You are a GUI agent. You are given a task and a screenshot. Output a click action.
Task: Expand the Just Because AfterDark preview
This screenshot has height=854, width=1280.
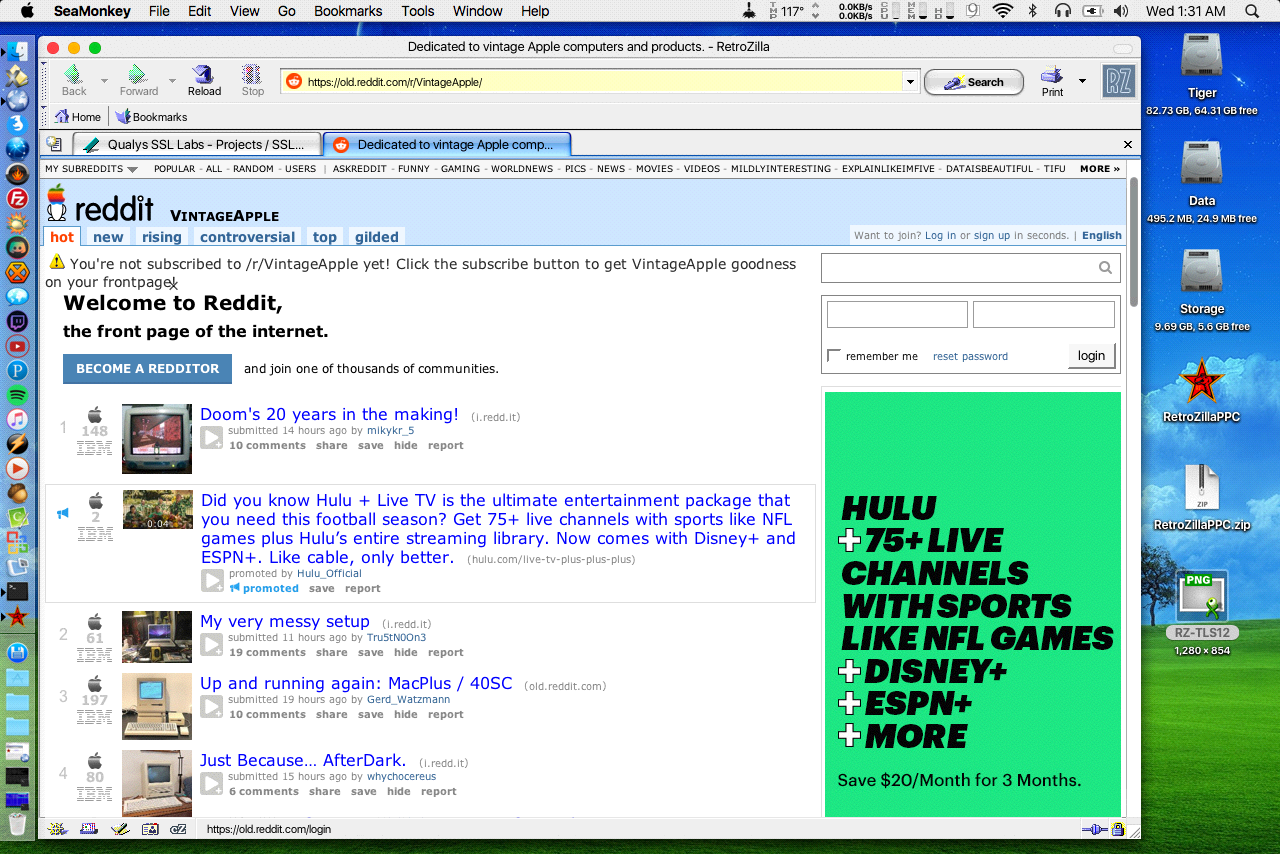[212, 783]
